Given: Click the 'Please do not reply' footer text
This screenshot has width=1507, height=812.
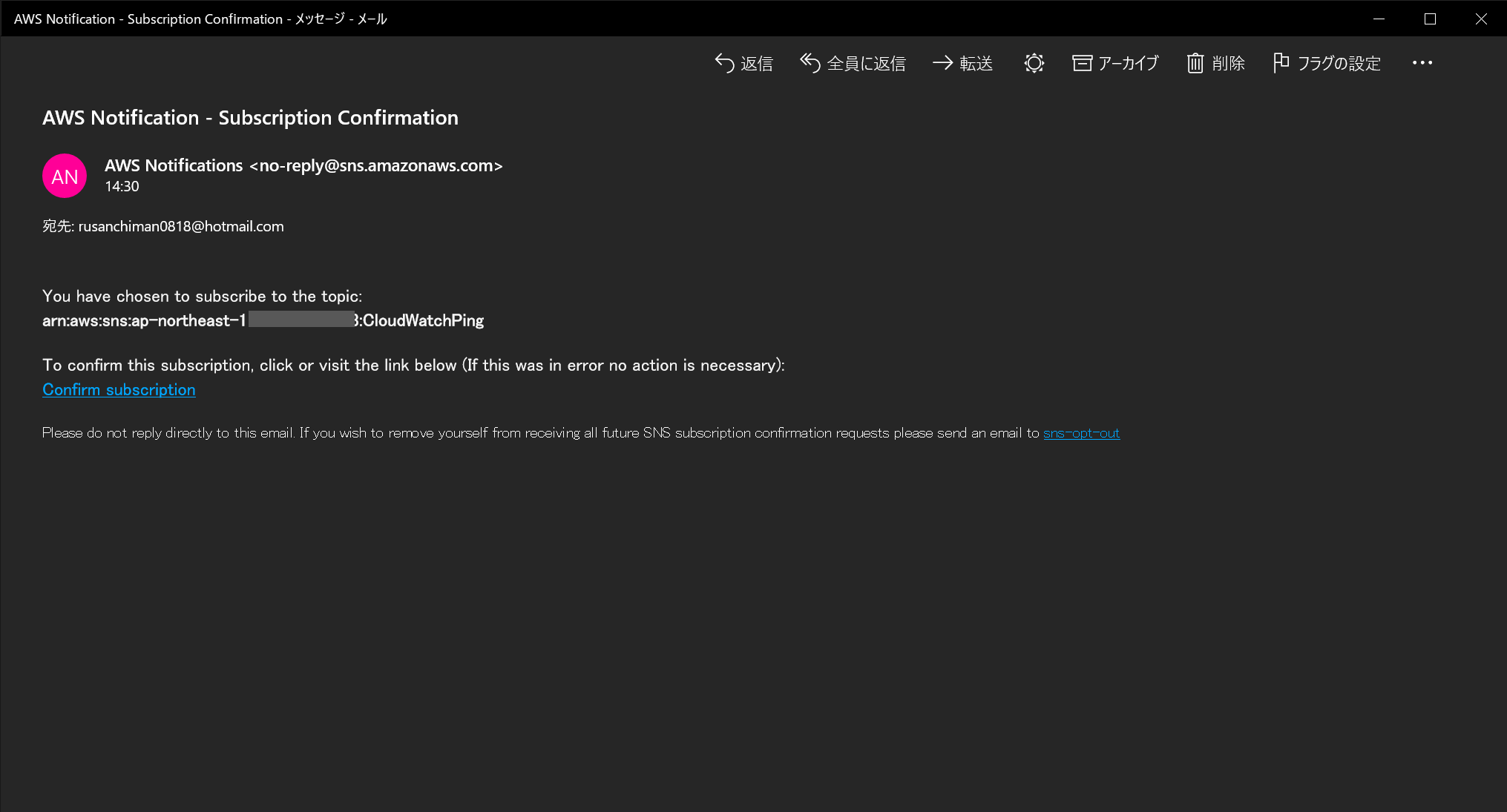Looking at the screenshot, I should point(540,433).
